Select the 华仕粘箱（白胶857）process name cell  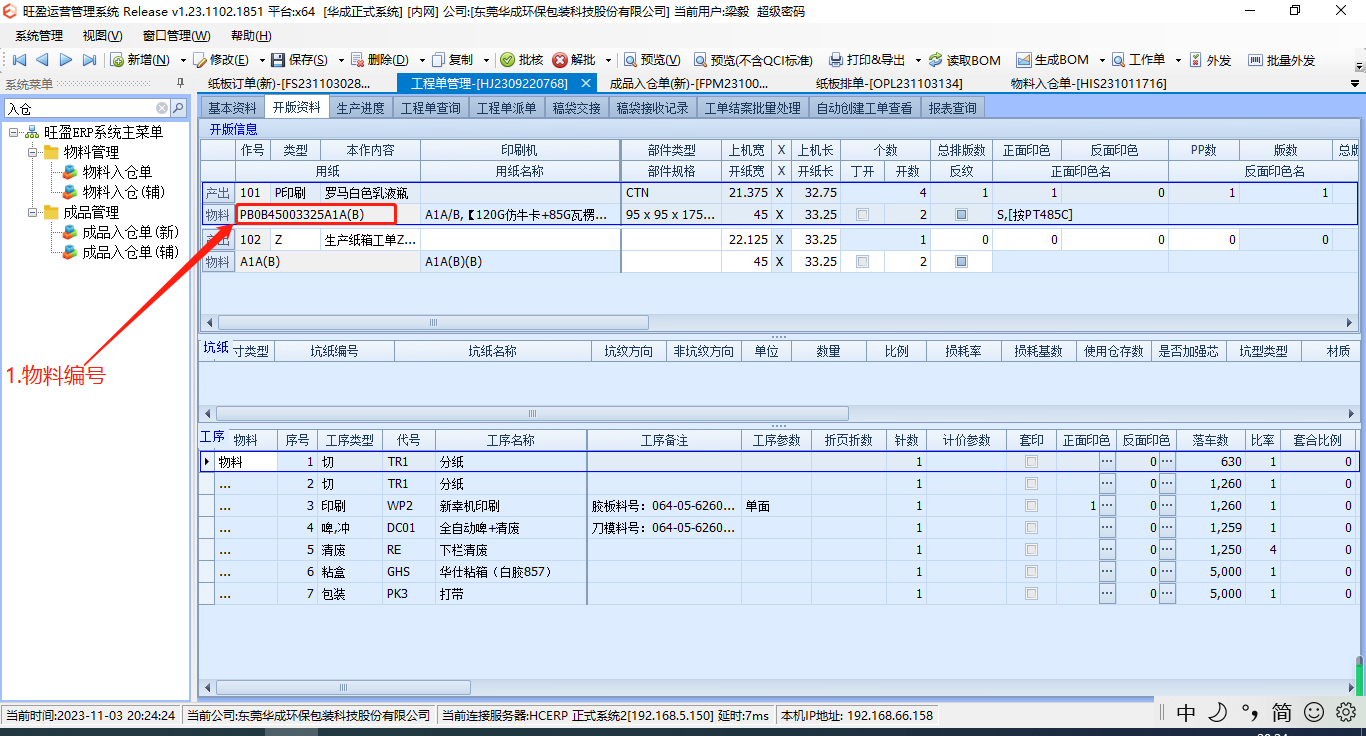point(511,572)
